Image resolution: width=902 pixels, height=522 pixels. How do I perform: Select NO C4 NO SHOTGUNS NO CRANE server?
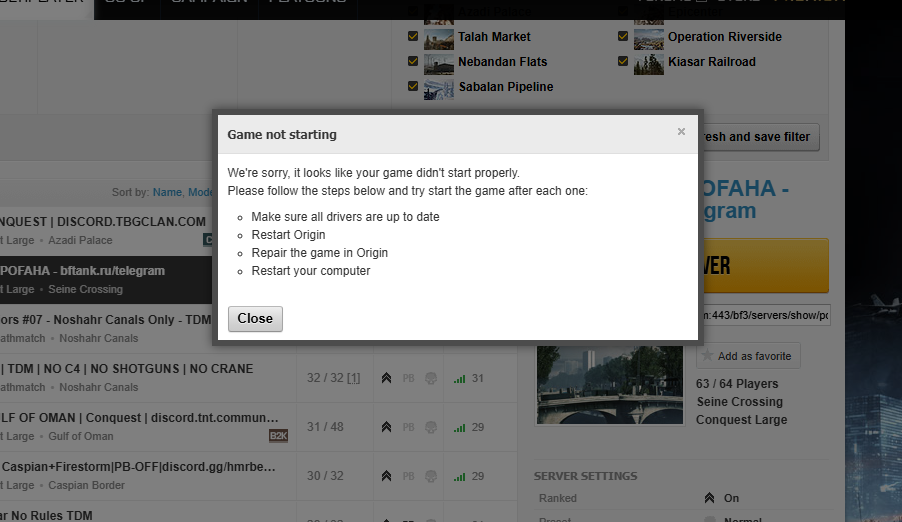(148, 378)
